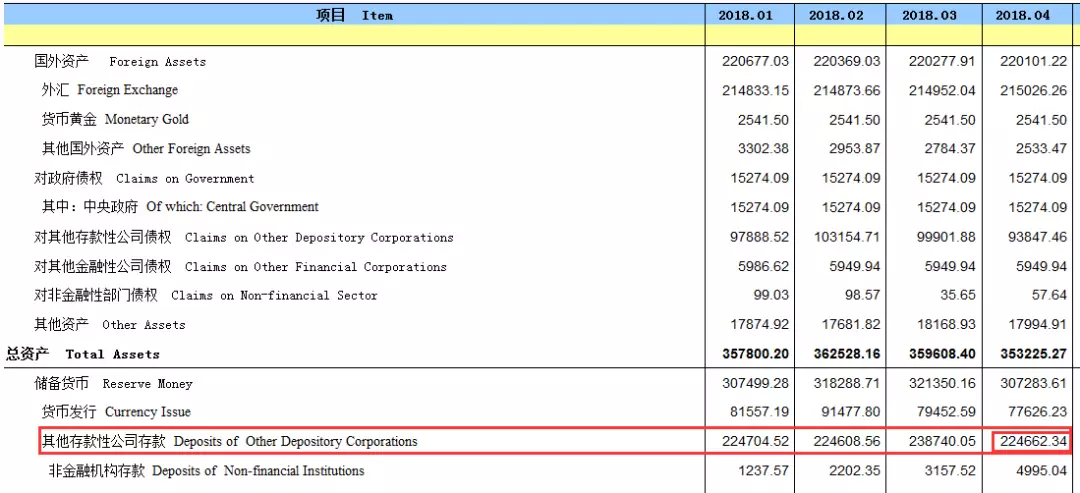The width and height of the screenshot is (1080, 493).
Task: Click the Monetary Gold row label
Action: click(115, 119)
